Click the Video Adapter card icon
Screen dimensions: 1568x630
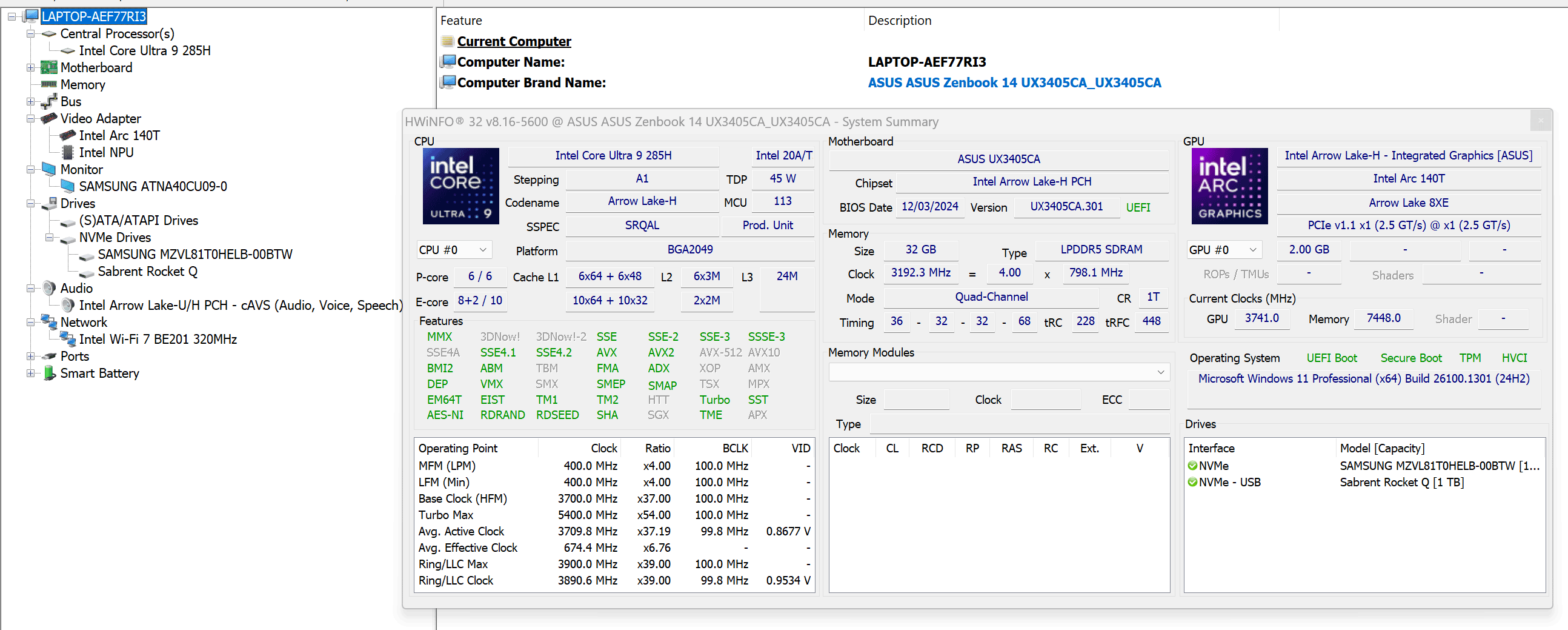[x=48, y=118]
